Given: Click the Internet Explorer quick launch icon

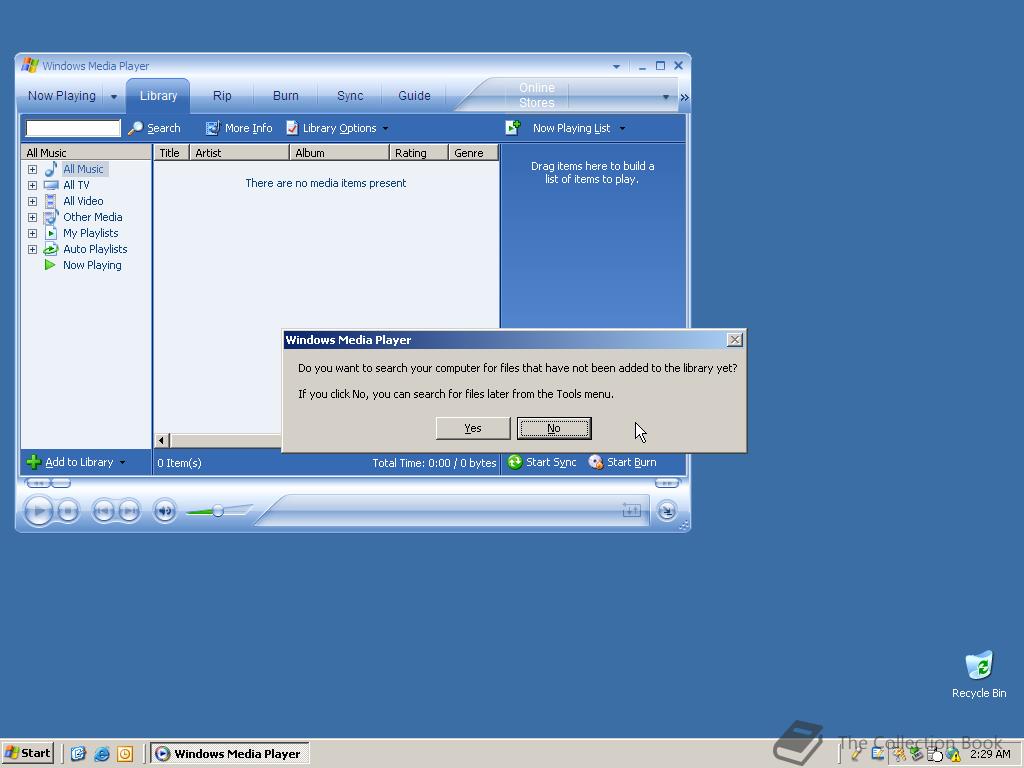Looking at the screenshot, I should [101, 754].
